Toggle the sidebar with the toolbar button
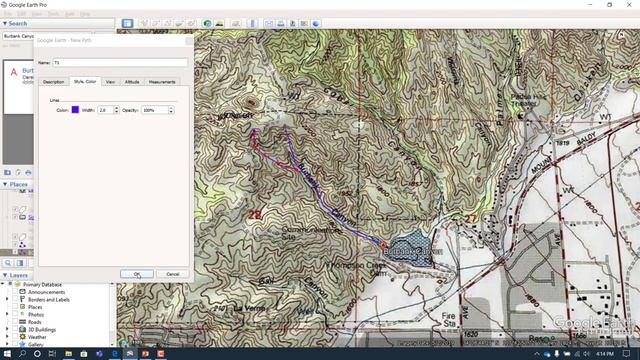This screenshot has width=640, height=360. tap(127, 23)
